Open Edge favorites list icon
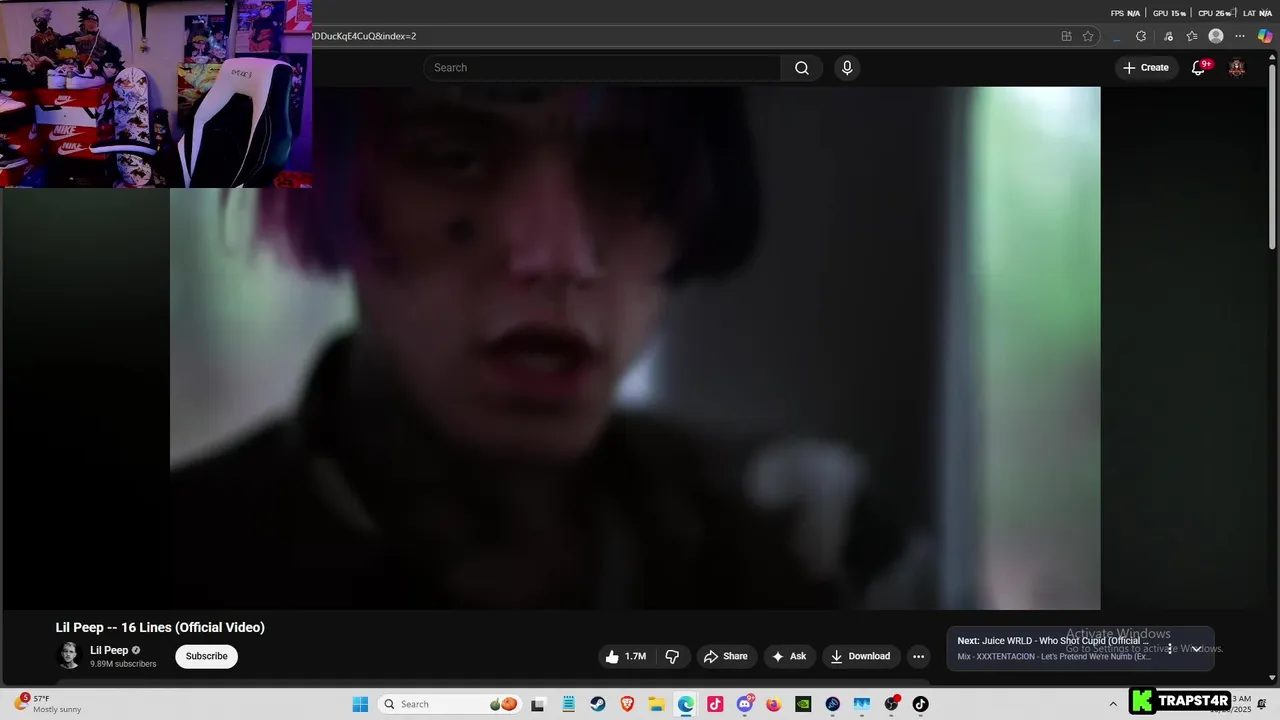 point(1192,36)
